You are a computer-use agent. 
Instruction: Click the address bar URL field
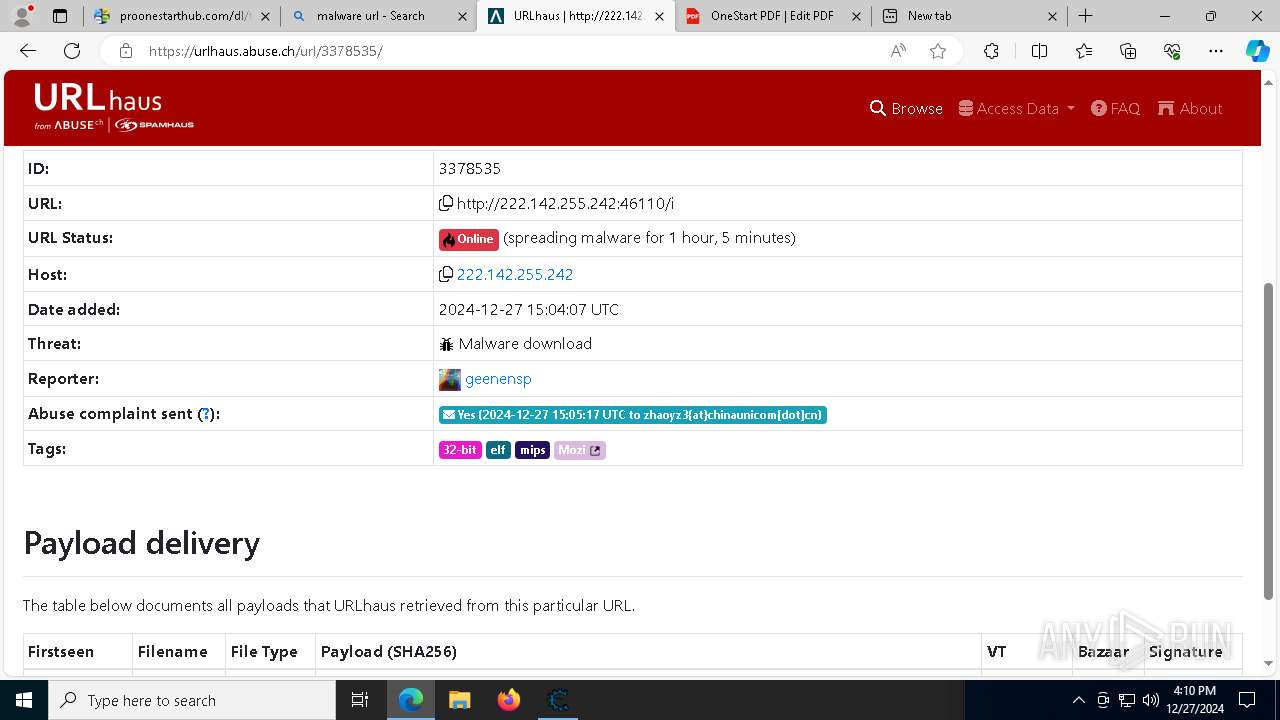click(510, 51)
